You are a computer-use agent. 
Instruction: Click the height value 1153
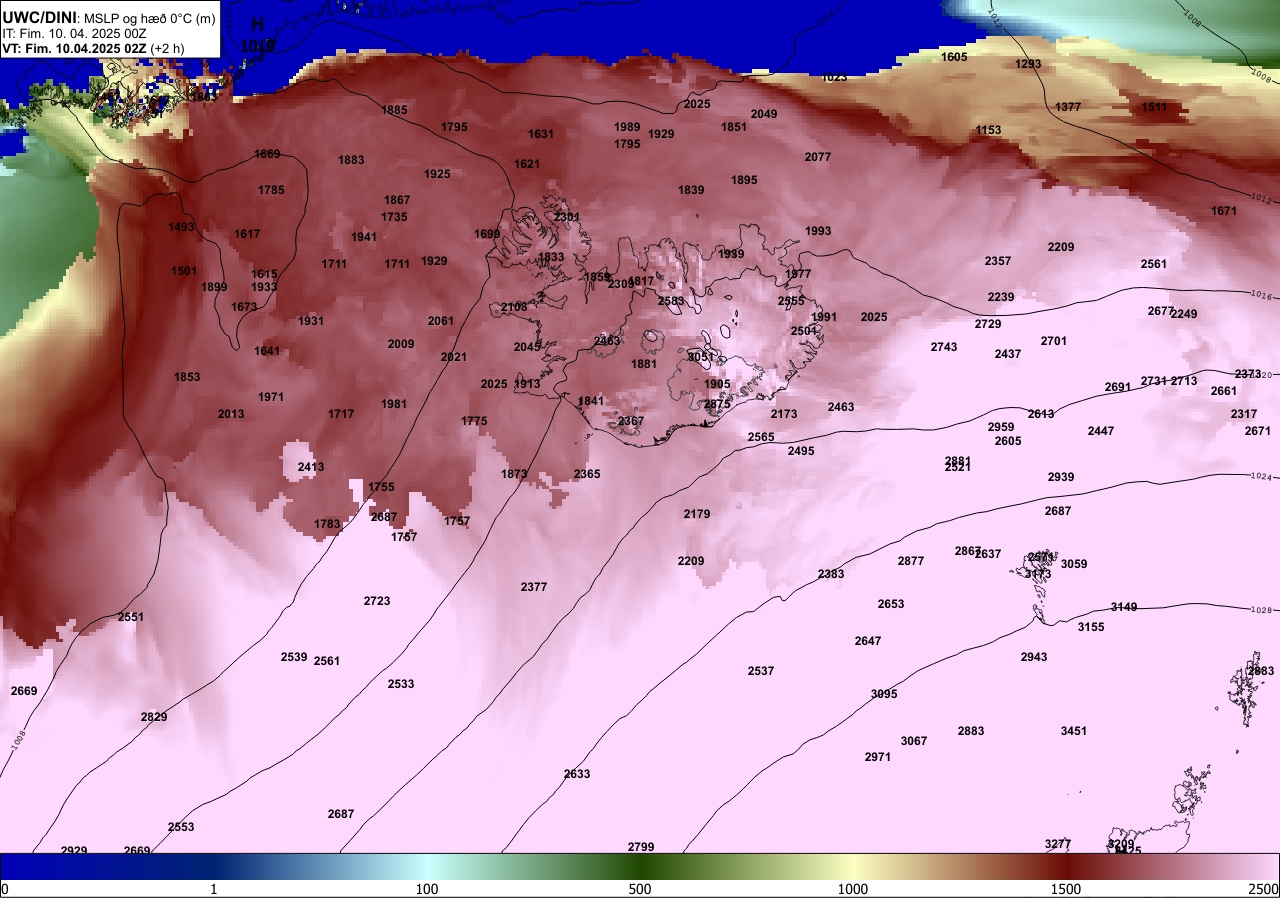[x=989, y=131]
